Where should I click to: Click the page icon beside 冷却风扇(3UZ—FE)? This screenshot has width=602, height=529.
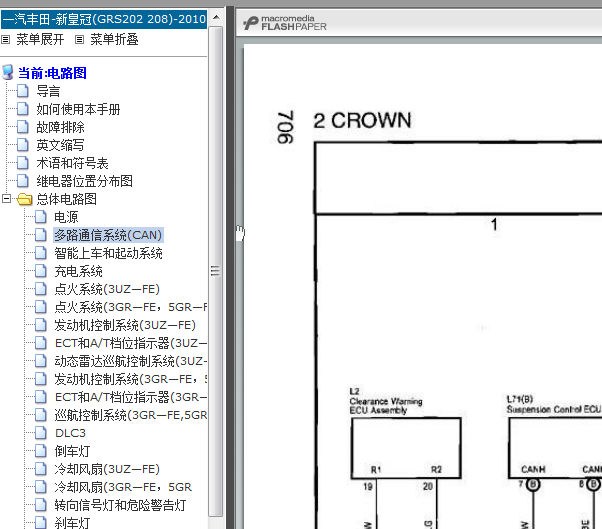pyautogui.click(x=41, y=469)
